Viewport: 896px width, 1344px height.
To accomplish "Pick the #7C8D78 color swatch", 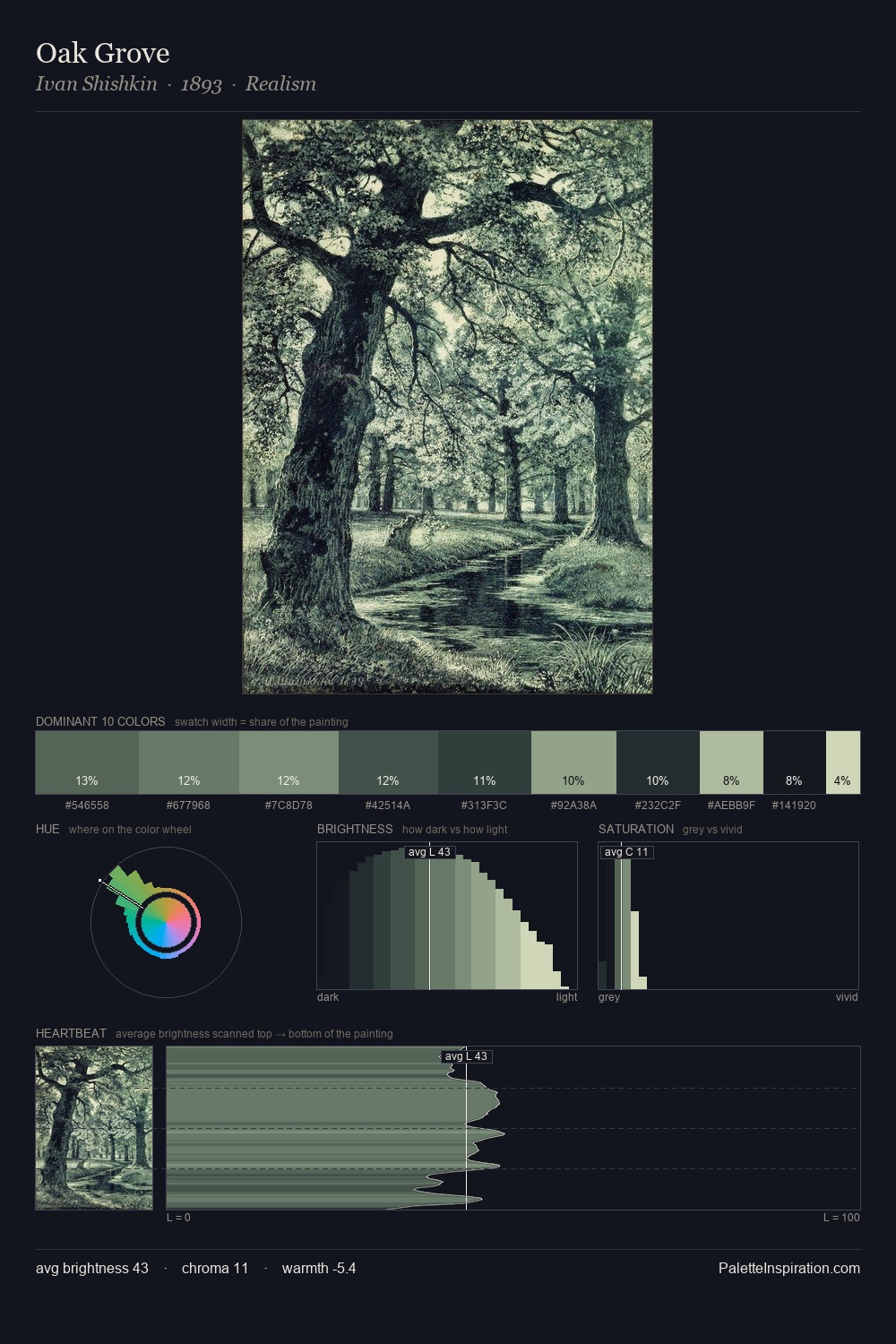I will click(x=289, y=762).
